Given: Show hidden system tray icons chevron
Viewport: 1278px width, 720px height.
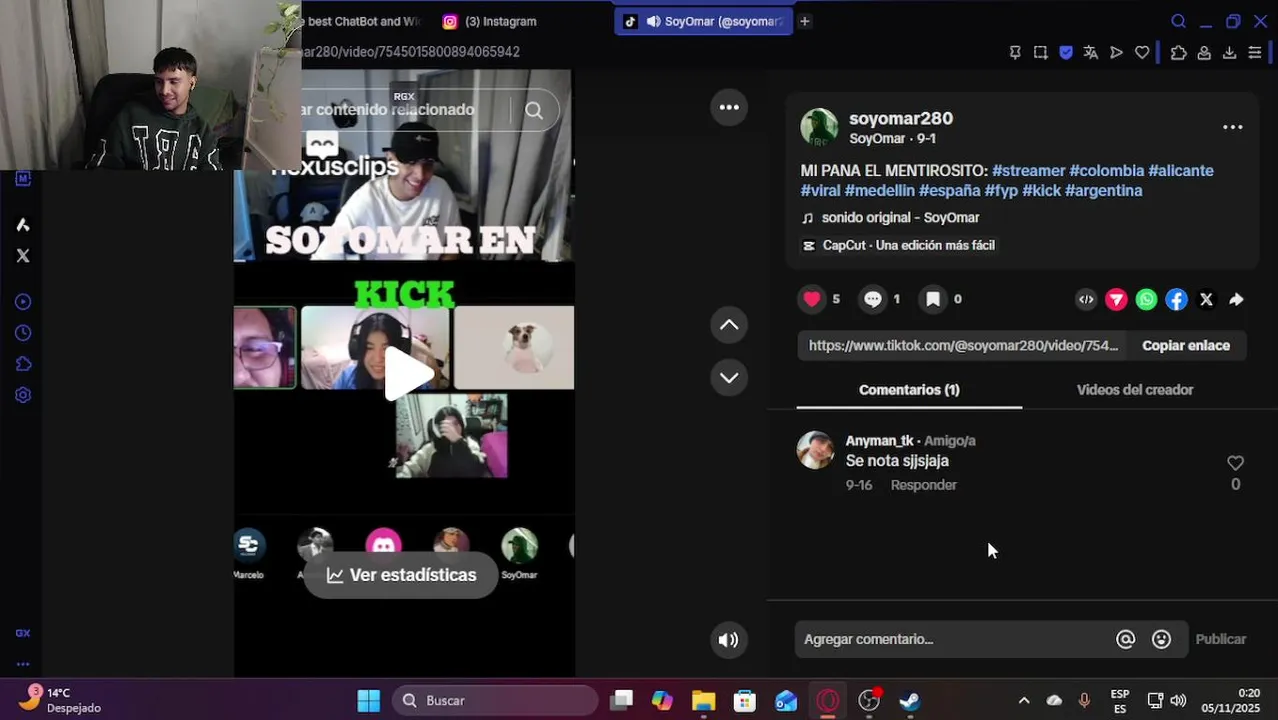Looking at the screenshot, I should 1024,701.
